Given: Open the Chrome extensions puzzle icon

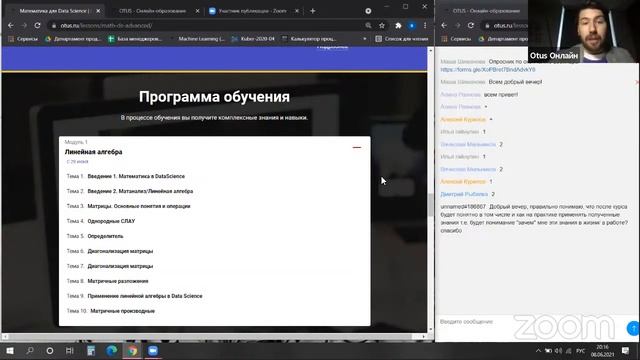Looking at the screenshot, I should tap(398, 25).
